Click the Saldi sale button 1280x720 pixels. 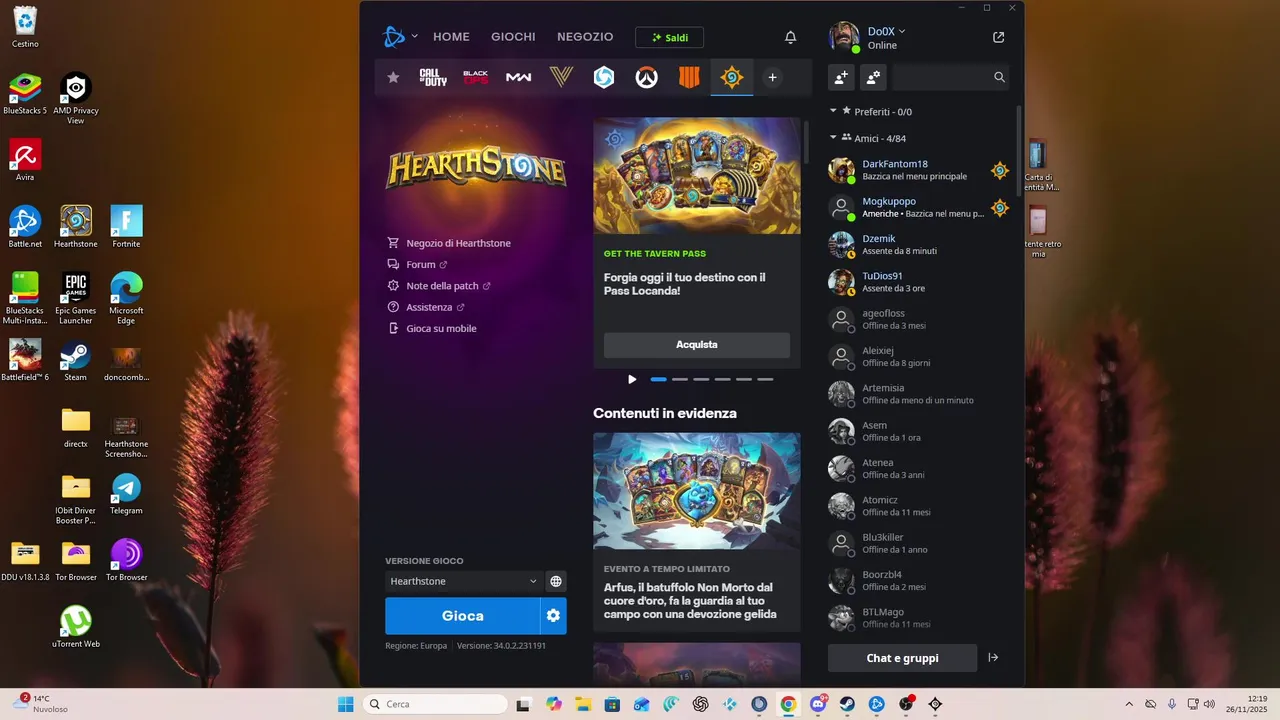(x=669, y=37)
